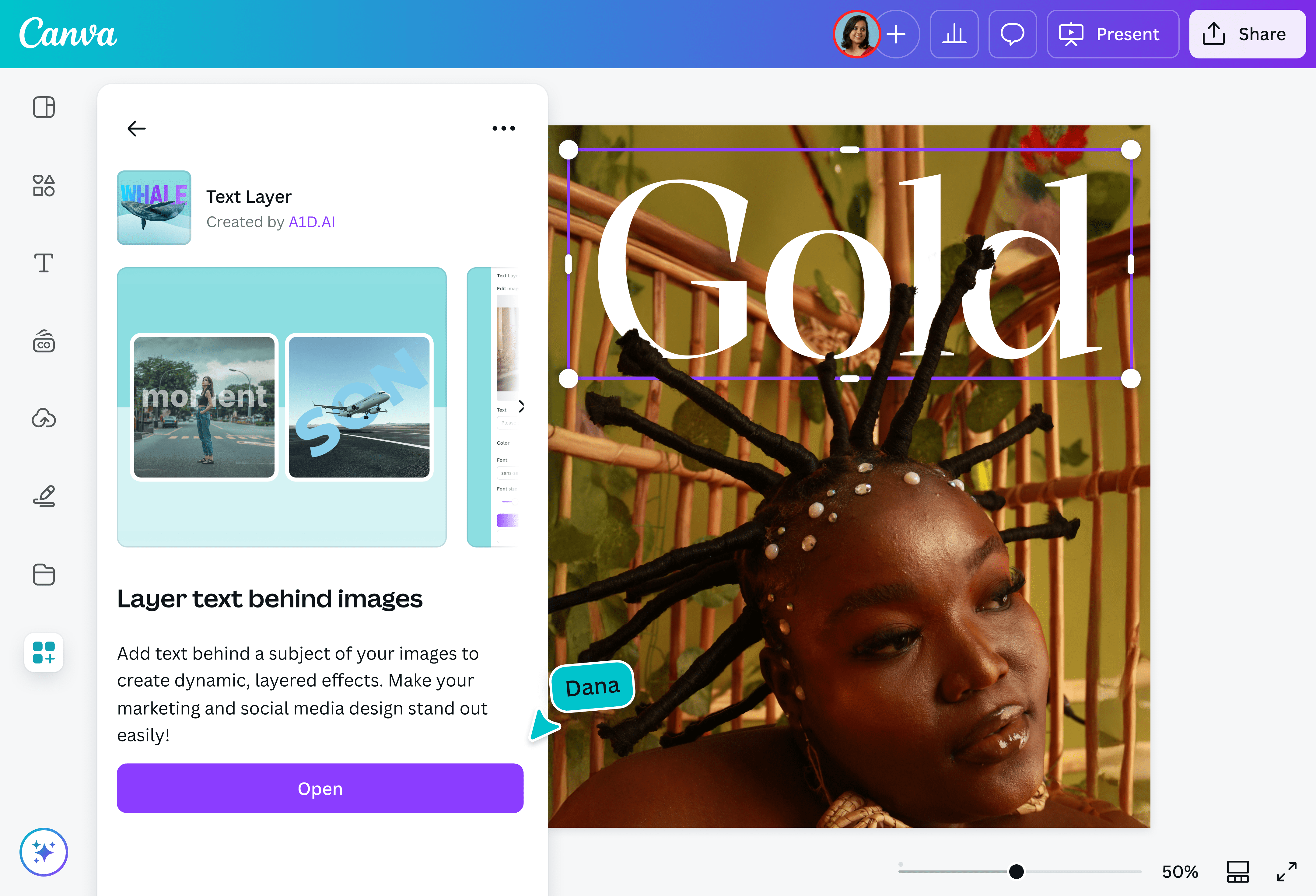Screen dimensions: 1316x896
Task: Click the A1D.AI creator link
Action: pos(312,222)
